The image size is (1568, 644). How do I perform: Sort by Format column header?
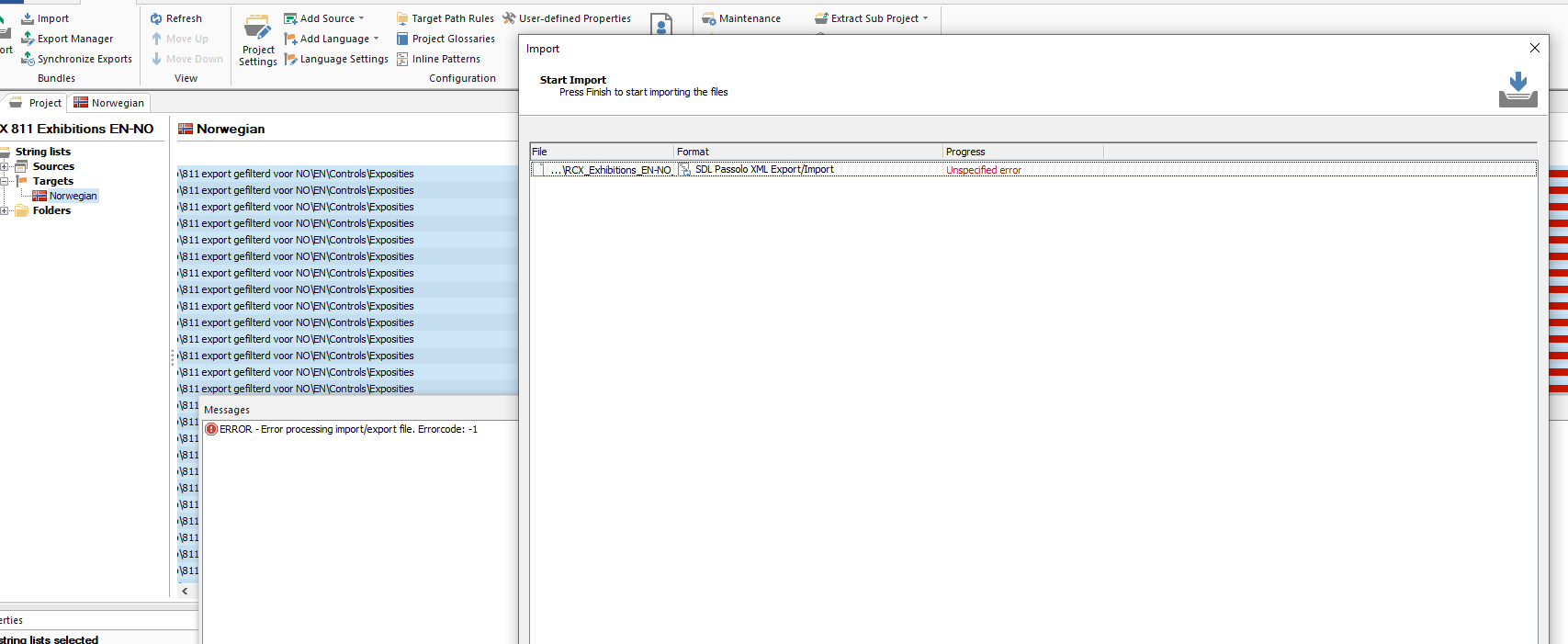pyautogui.click(x=808, y=152)
